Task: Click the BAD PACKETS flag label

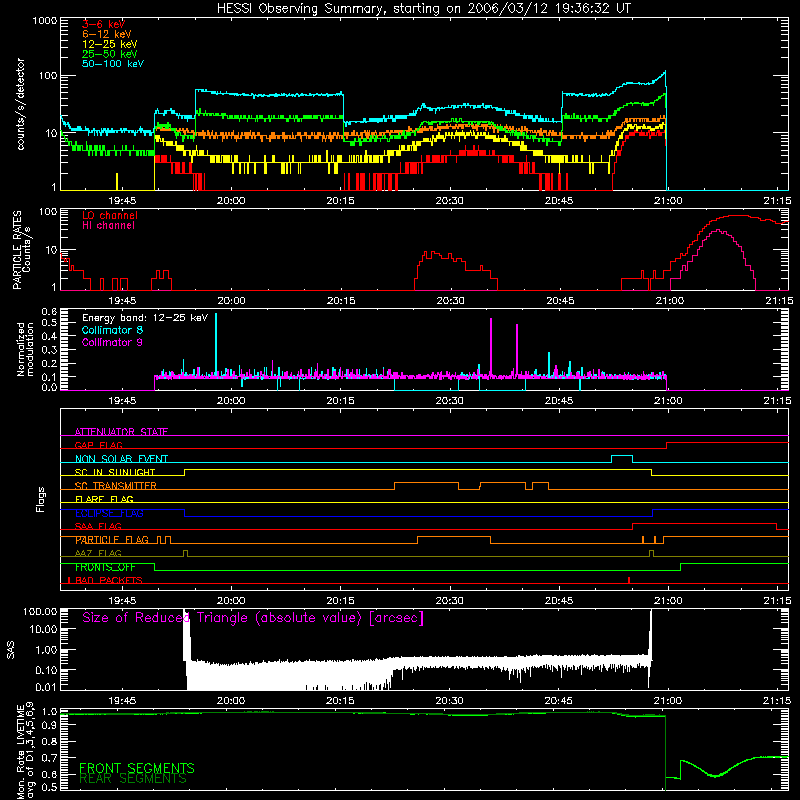Action: pyautogui.click(x=108, y=580)
